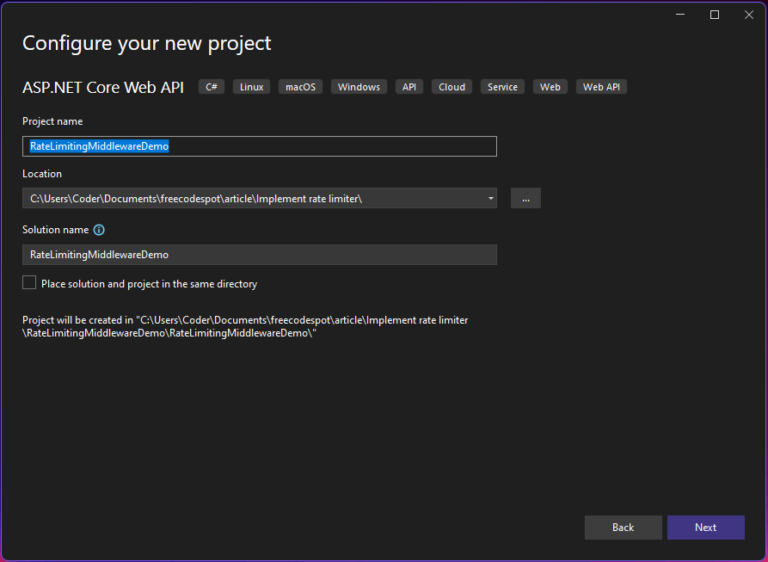Image resolution: width=768 pixels, height=562 pixels.
Task: Minimize the Configure project dialog
Action: [x=680, y=15]
